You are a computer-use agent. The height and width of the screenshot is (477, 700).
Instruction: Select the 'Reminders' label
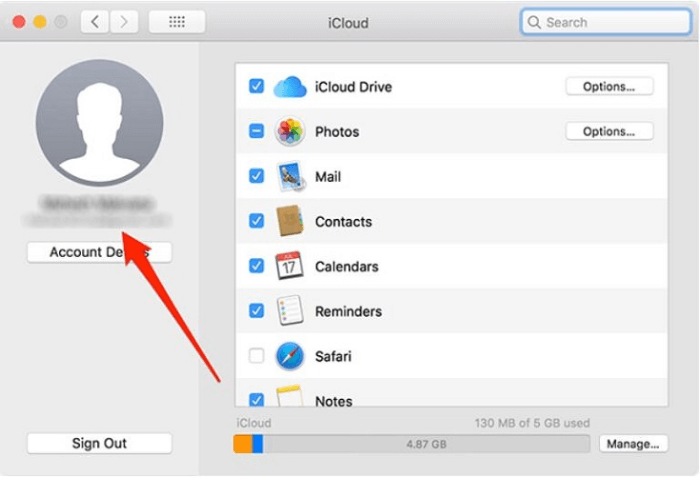[x=349, y=311]
